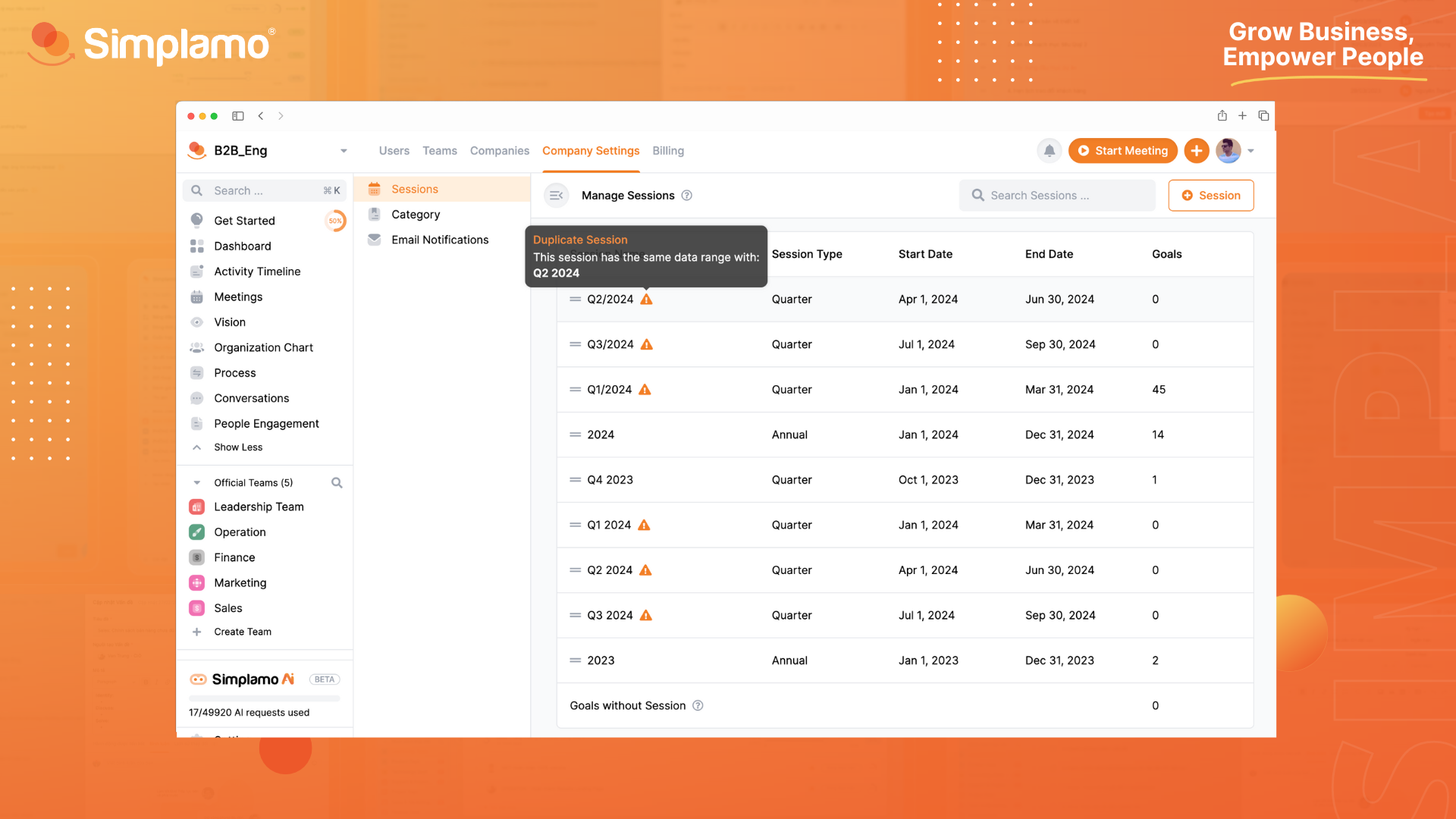Click the Session Type column header
1456x819 pixels.
tap(807, 254)
